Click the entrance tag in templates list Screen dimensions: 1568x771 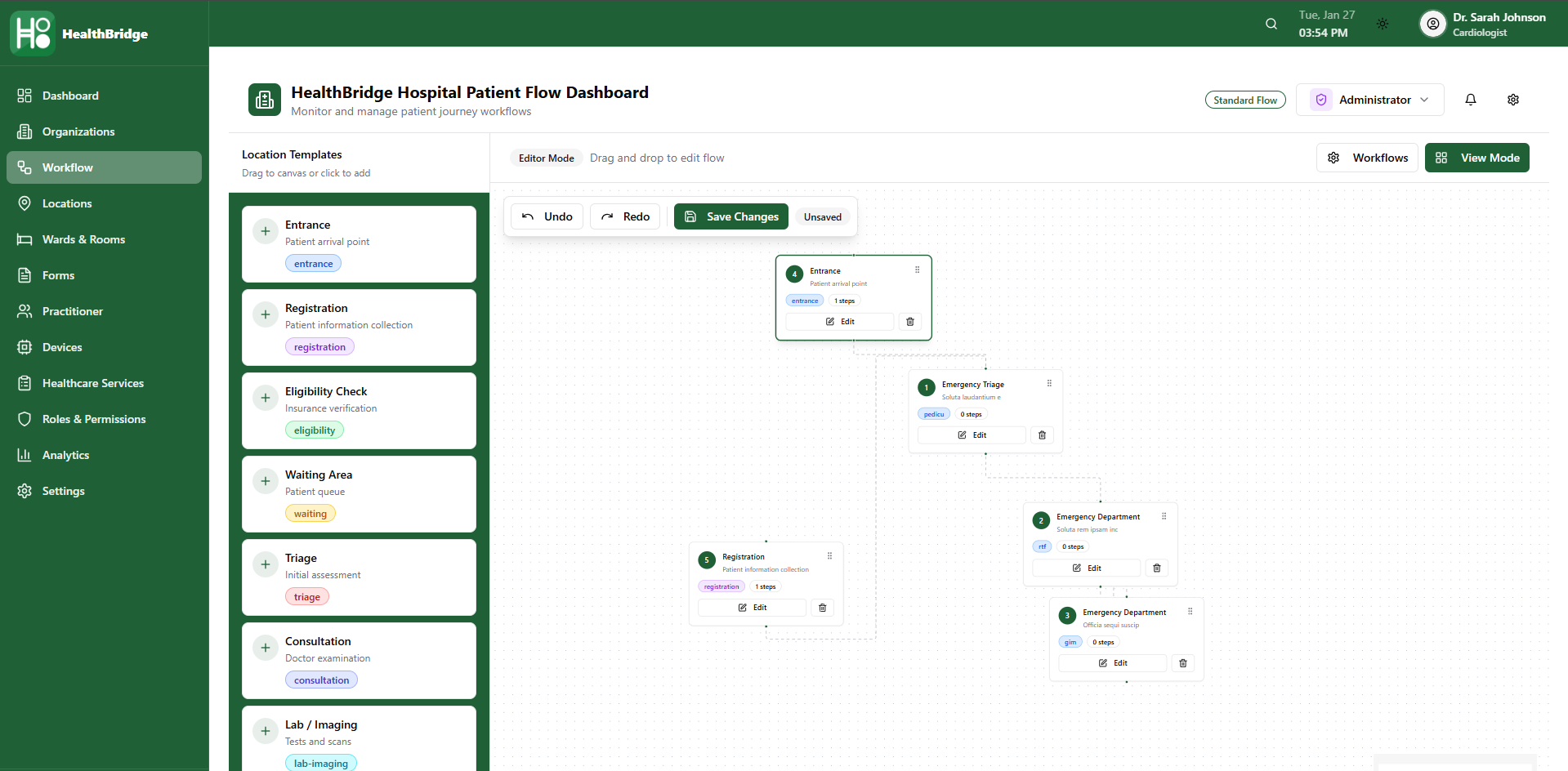coord(313,263)
